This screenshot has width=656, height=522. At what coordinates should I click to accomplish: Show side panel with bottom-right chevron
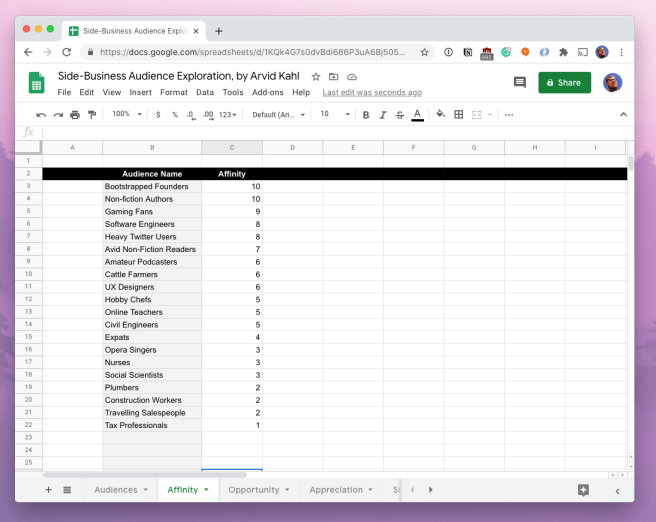point(618,491)
